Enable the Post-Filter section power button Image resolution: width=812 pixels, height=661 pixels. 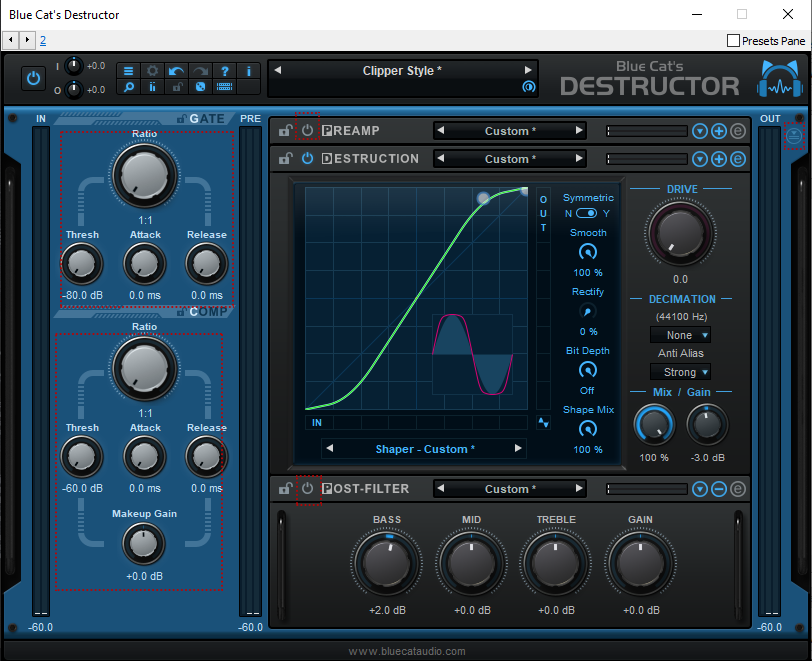[308, 488]
